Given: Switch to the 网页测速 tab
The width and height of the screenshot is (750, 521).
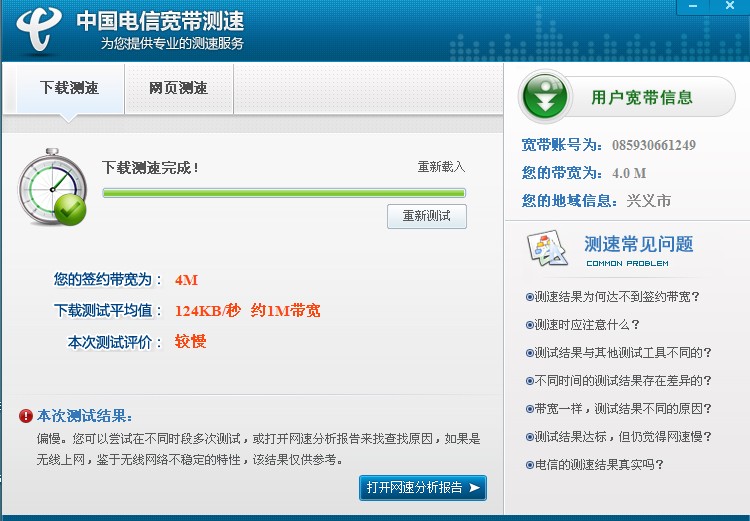Looking at the screenshot, I should point(178,89).
